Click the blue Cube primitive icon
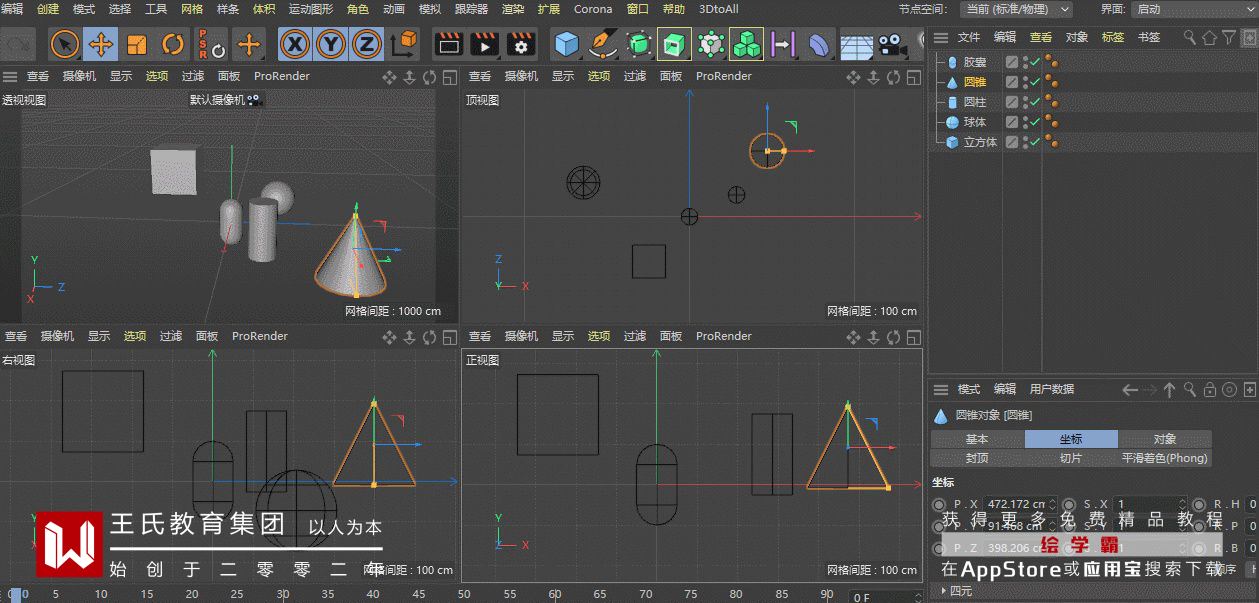Viewport: 1259px width, 603px height. [567, 44]
